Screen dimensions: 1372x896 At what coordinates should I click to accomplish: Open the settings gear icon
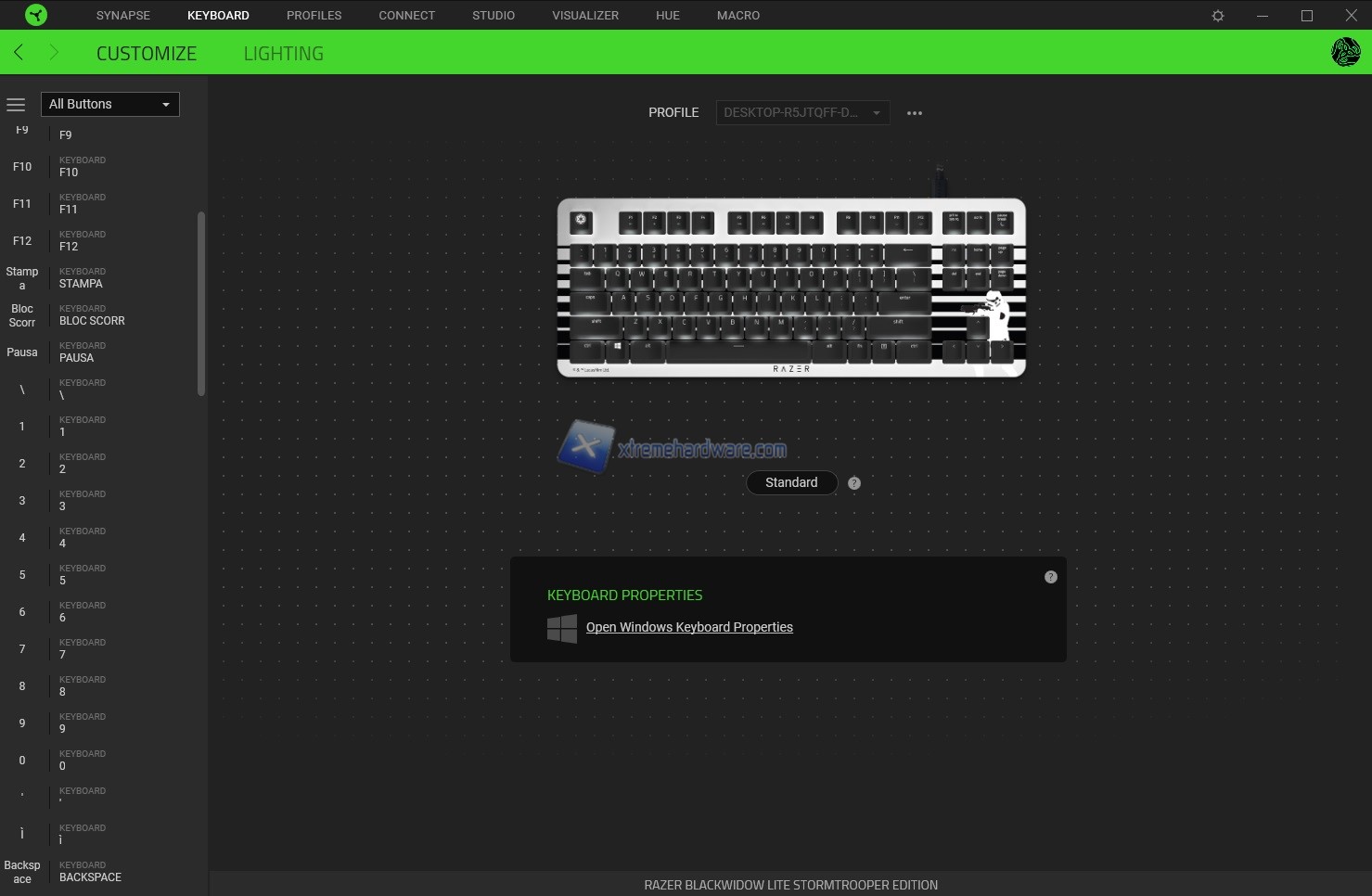1218,16
